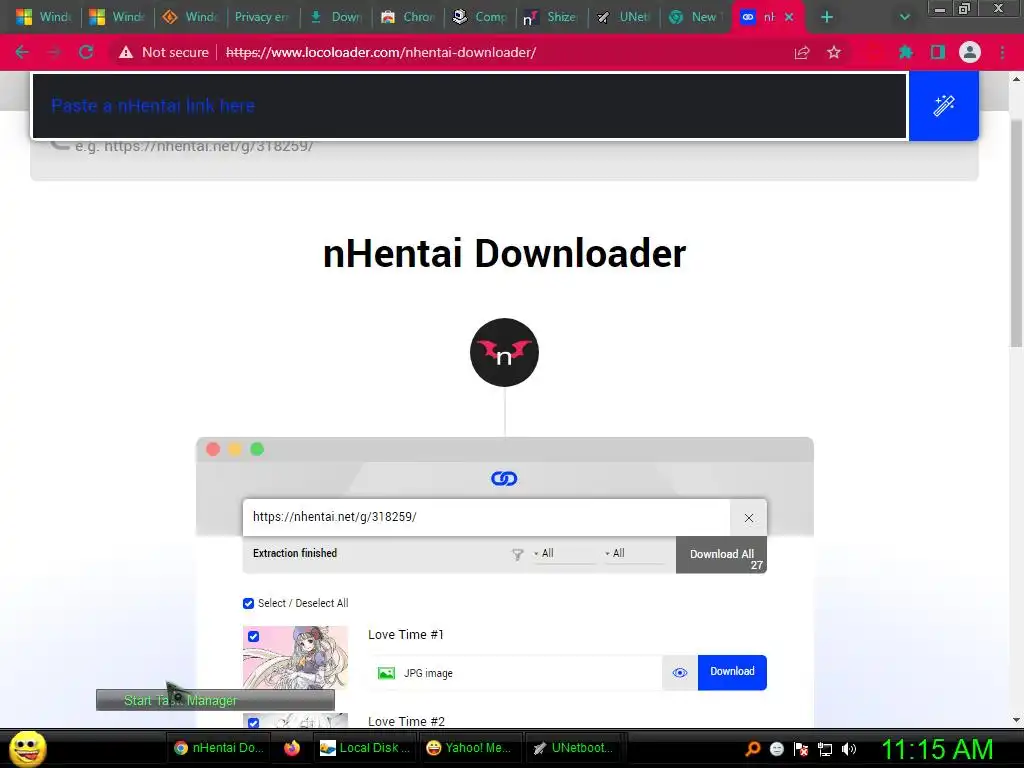1024x768 pixels.
Task: Preview Love Time #1 with the eye icon
Action: pyautogui.click(x=680, y=673)
